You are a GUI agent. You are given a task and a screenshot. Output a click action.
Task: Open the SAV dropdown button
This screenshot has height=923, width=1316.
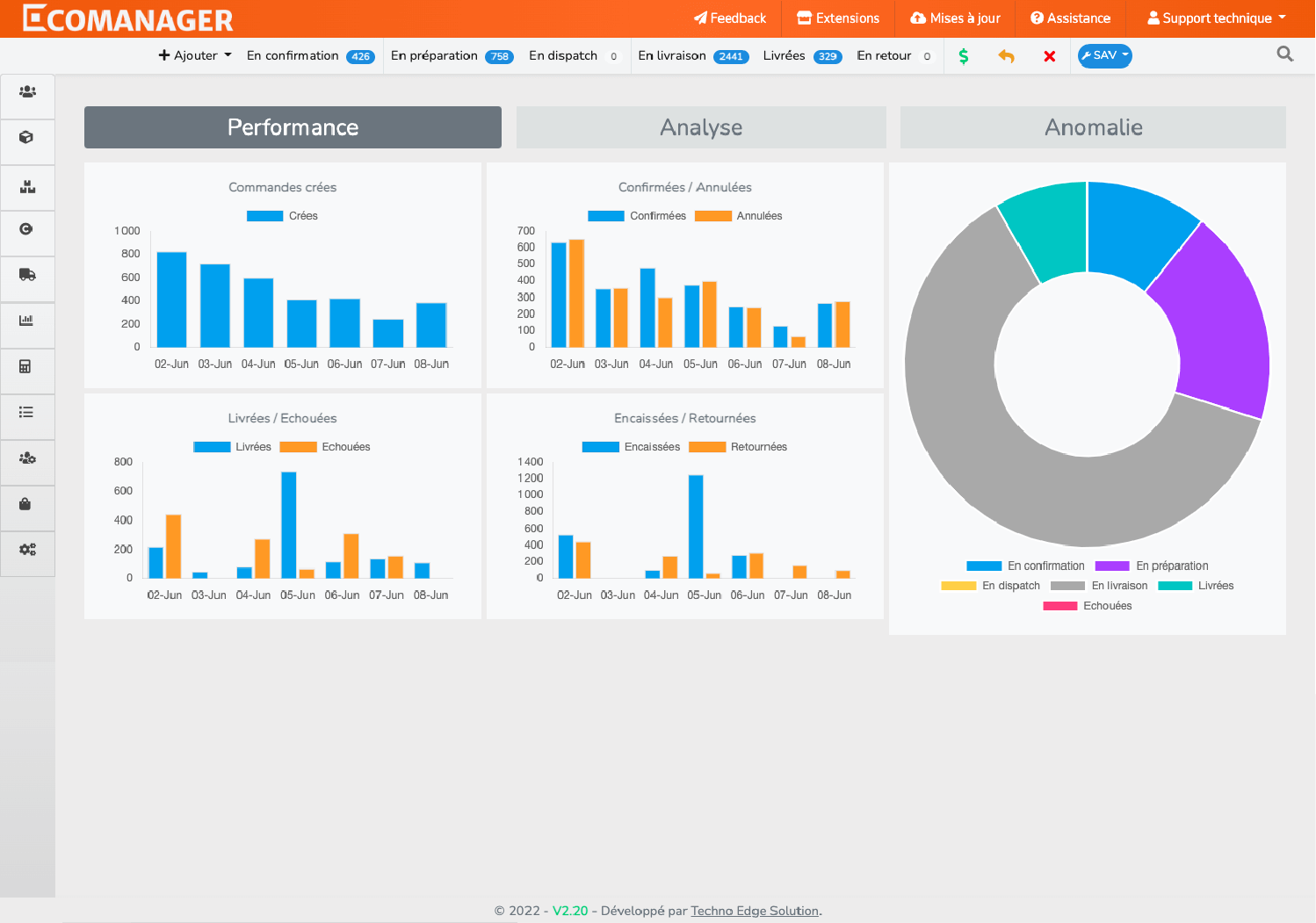pyautogui.click(x=1104, y=55)
